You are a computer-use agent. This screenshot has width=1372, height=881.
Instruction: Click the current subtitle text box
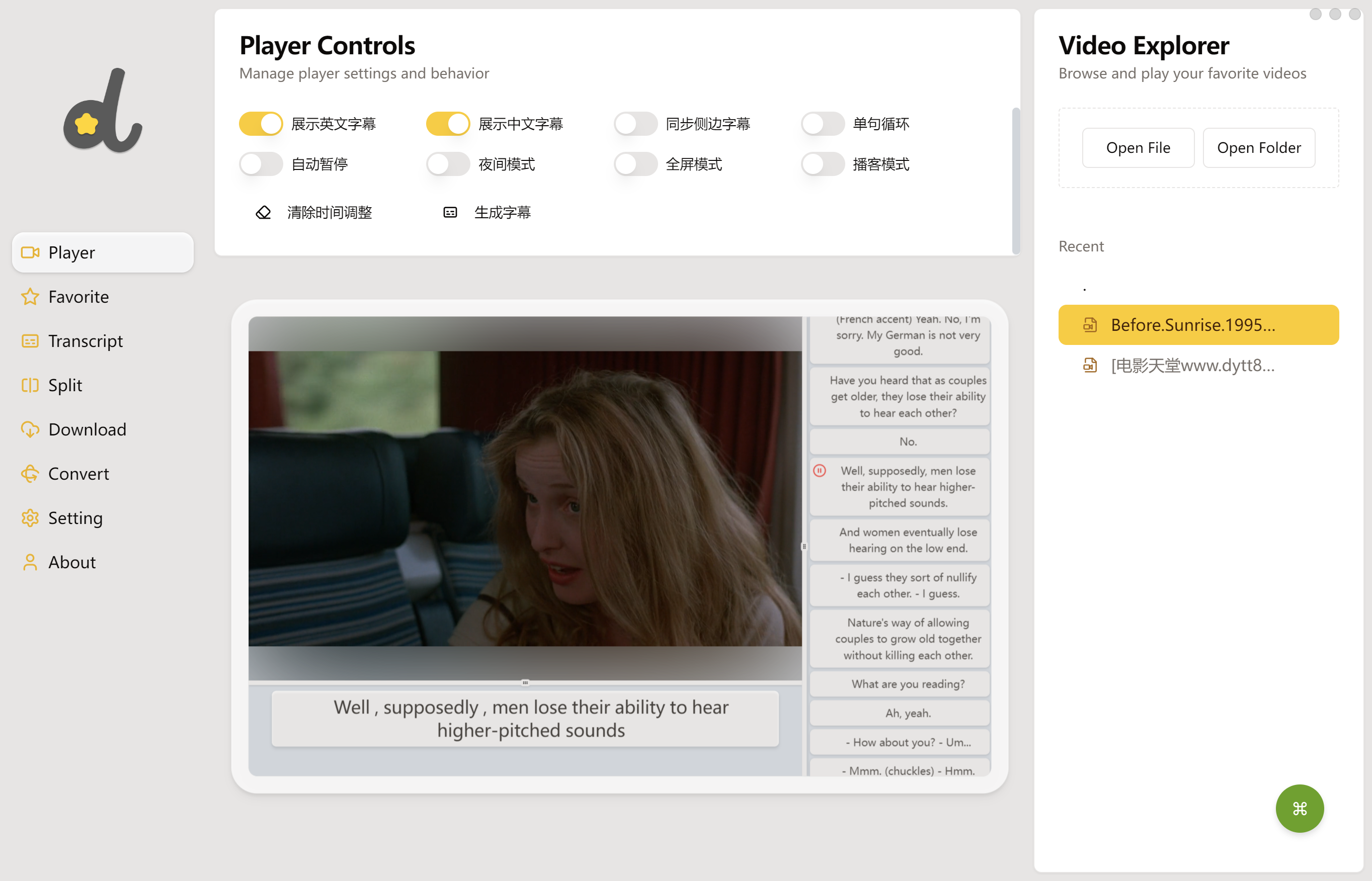pyautogui.click(x=525, y=719)
